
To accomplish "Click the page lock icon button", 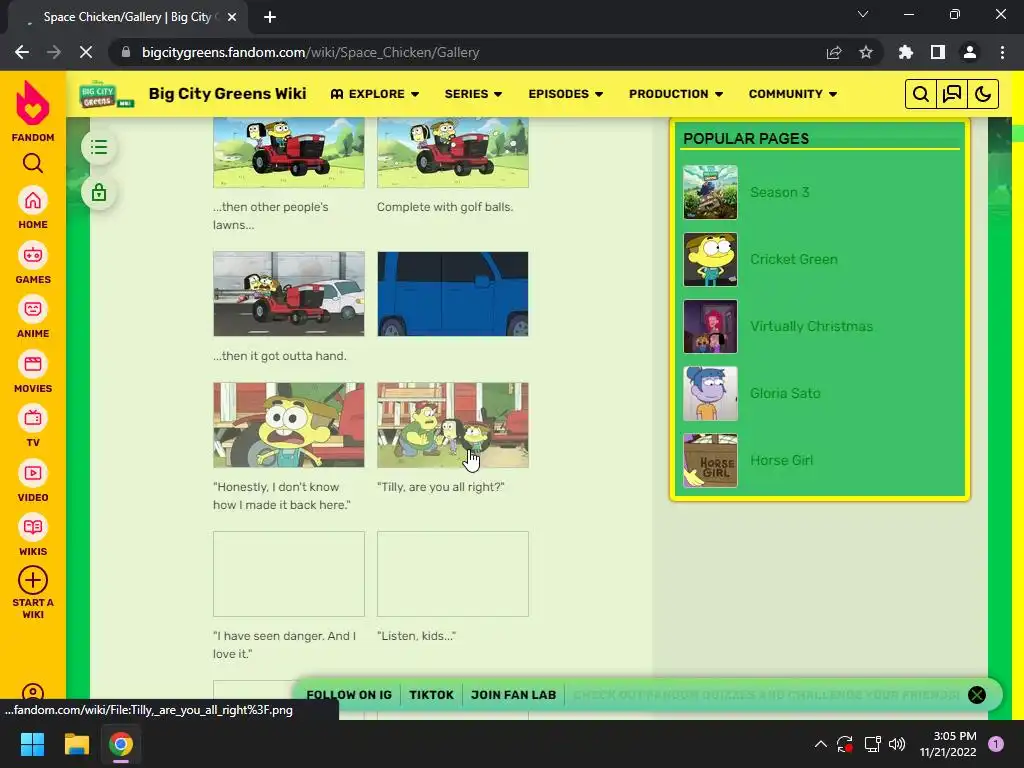I will pos(99,193).
